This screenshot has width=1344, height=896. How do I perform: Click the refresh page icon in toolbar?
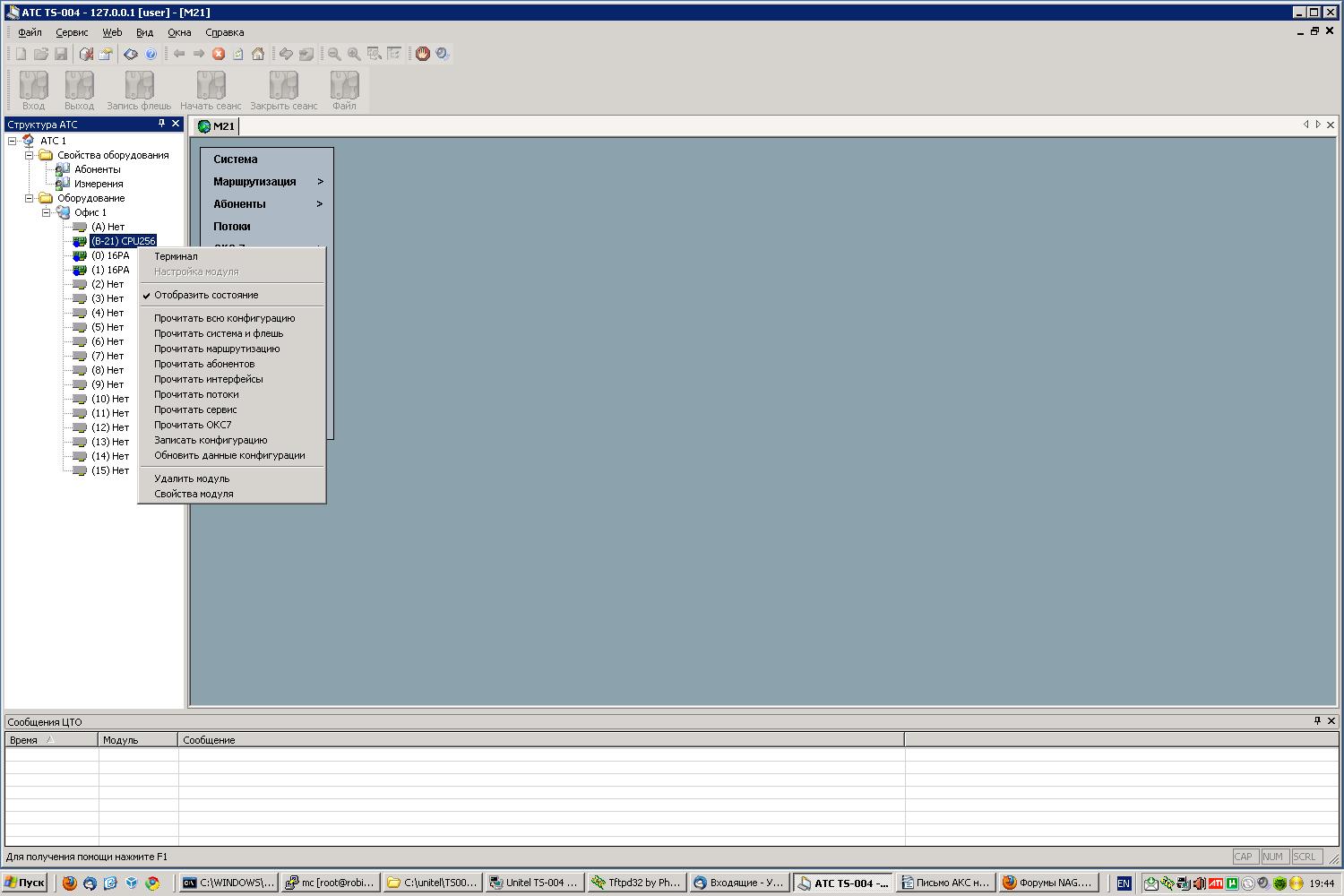tap(238, 54)
